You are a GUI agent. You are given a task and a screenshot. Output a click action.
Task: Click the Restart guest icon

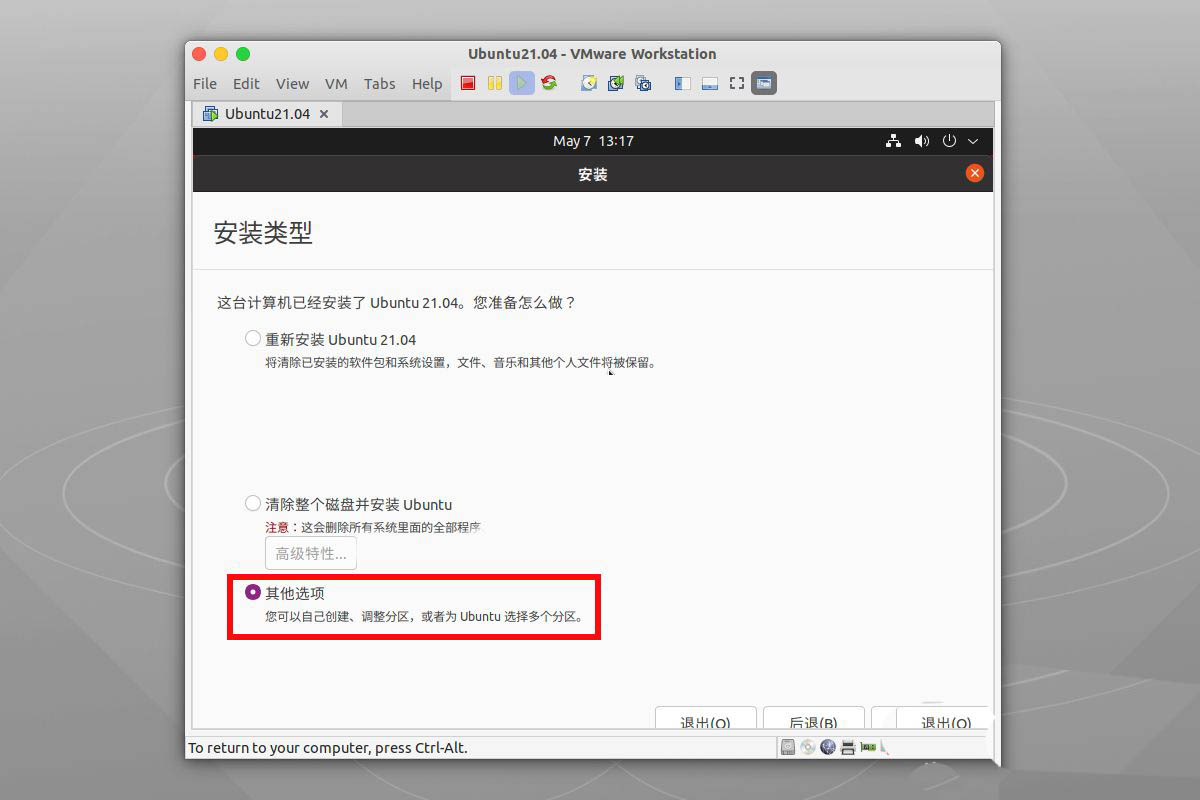pos(549,83)
